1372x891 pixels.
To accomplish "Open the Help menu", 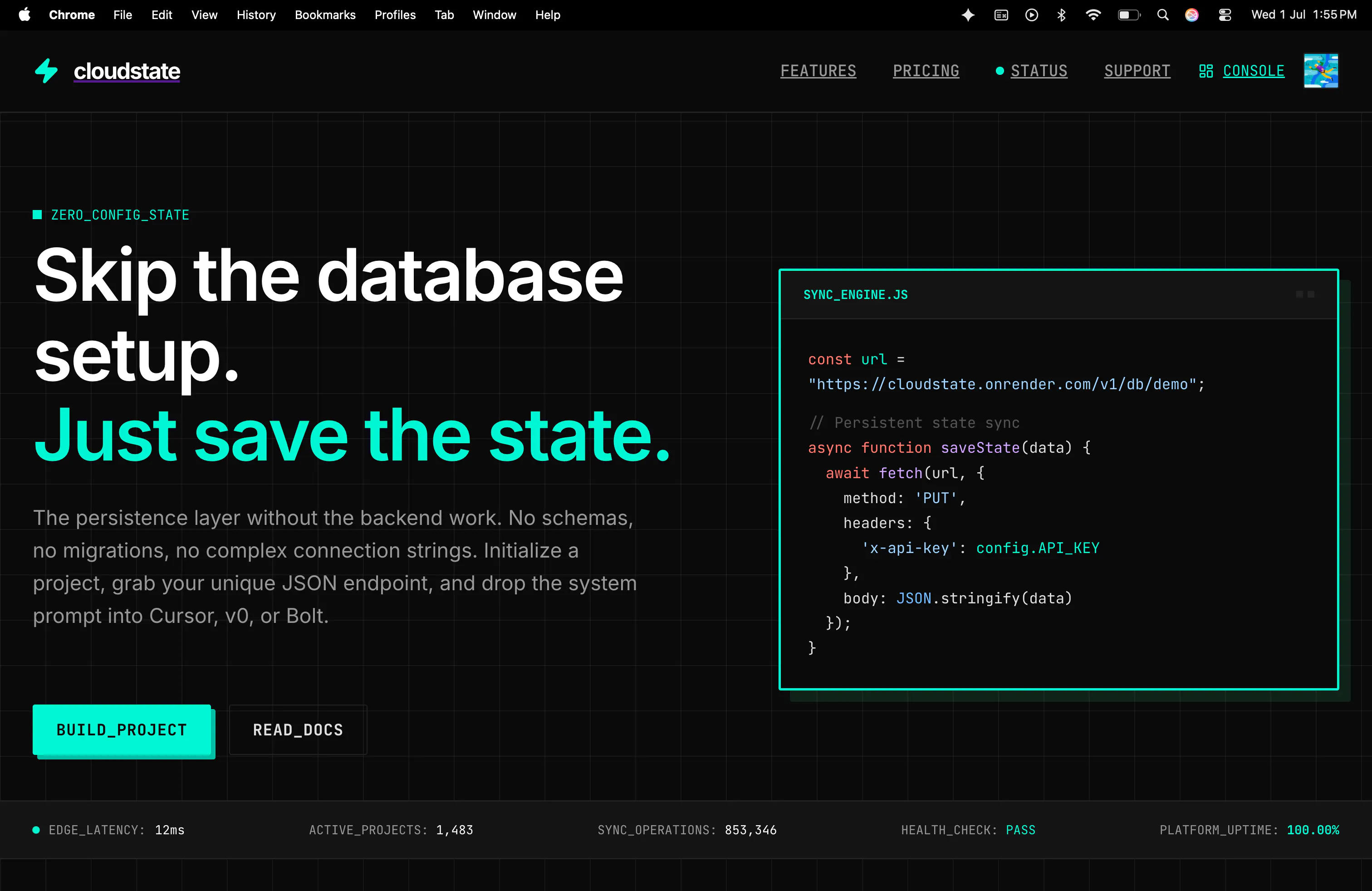I will click(548, 15).
